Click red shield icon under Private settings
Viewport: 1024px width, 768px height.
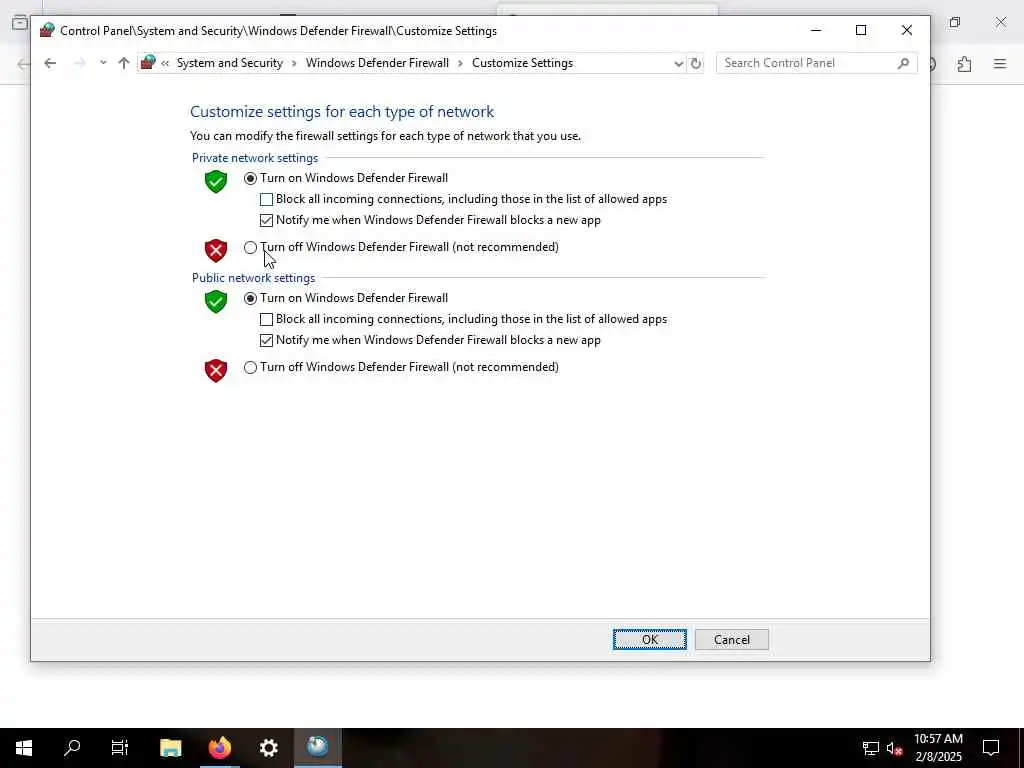pyautogui.click(x=216, y=250)
